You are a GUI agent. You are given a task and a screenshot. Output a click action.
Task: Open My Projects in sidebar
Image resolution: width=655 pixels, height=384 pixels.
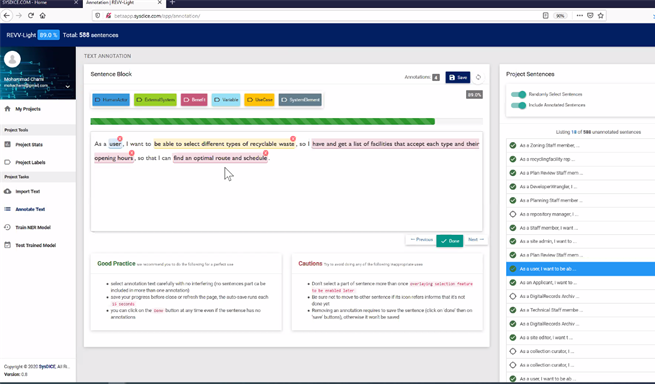pyautogui.click(x=28, y=109)
